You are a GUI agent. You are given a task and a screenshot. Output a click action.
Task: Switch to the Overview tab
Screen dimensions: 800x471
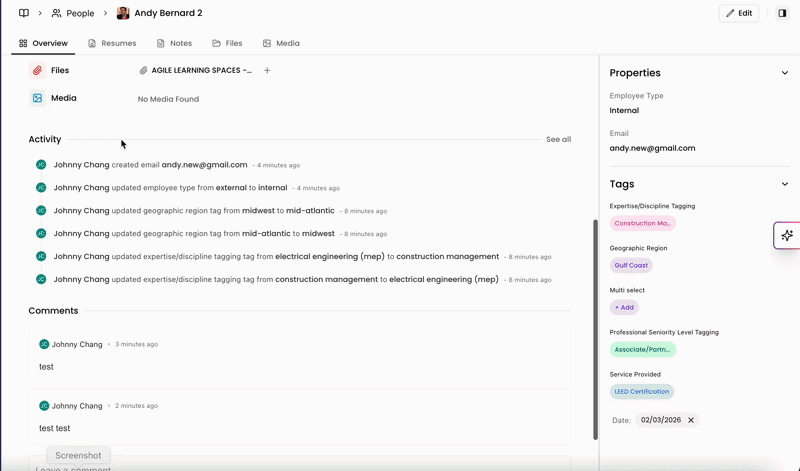(43, 43)
